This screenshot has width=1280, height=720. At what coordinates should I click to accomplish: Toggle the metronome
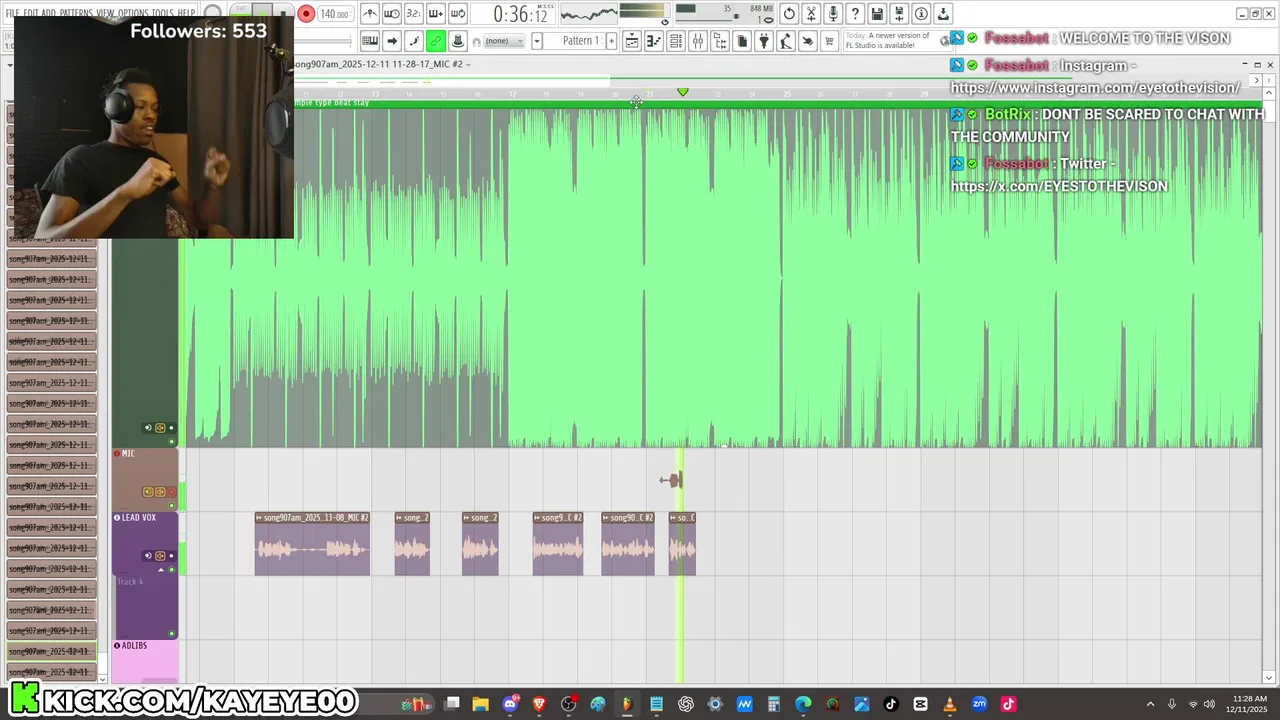click(x=370, y=14)
